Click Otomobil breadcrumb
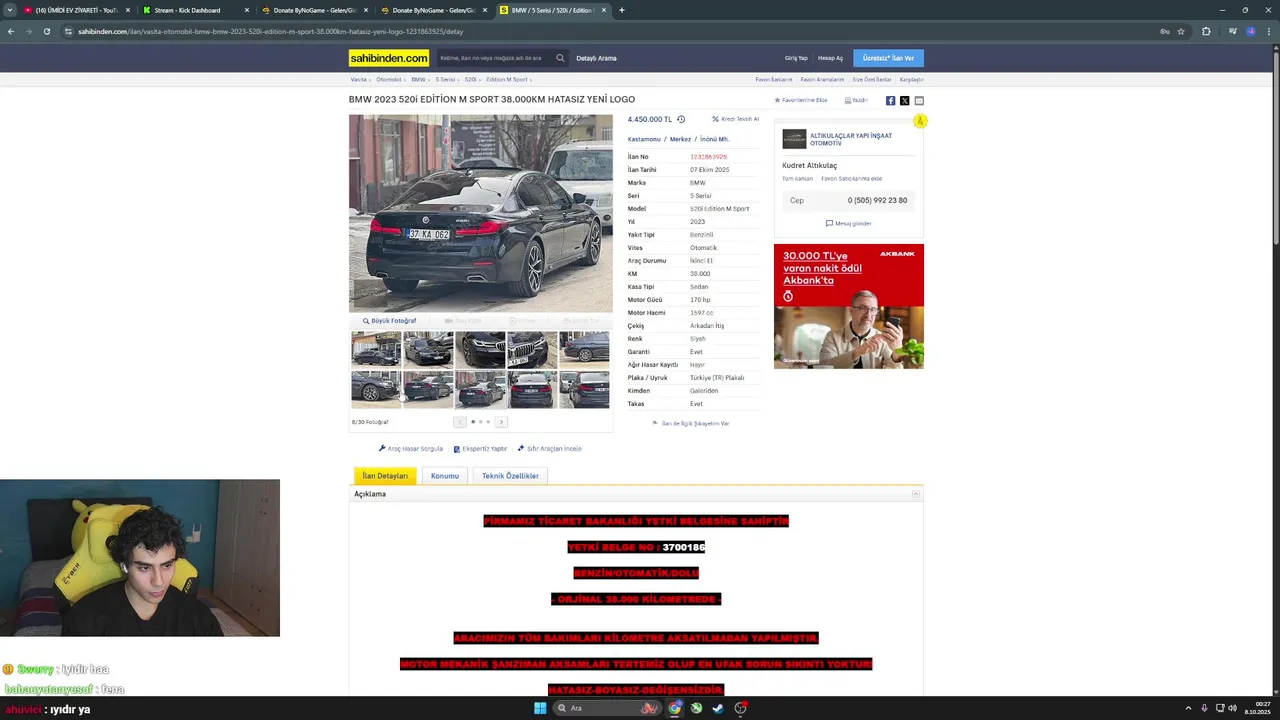This screenshot has width=1280, height=720. (x=388, y=79)
